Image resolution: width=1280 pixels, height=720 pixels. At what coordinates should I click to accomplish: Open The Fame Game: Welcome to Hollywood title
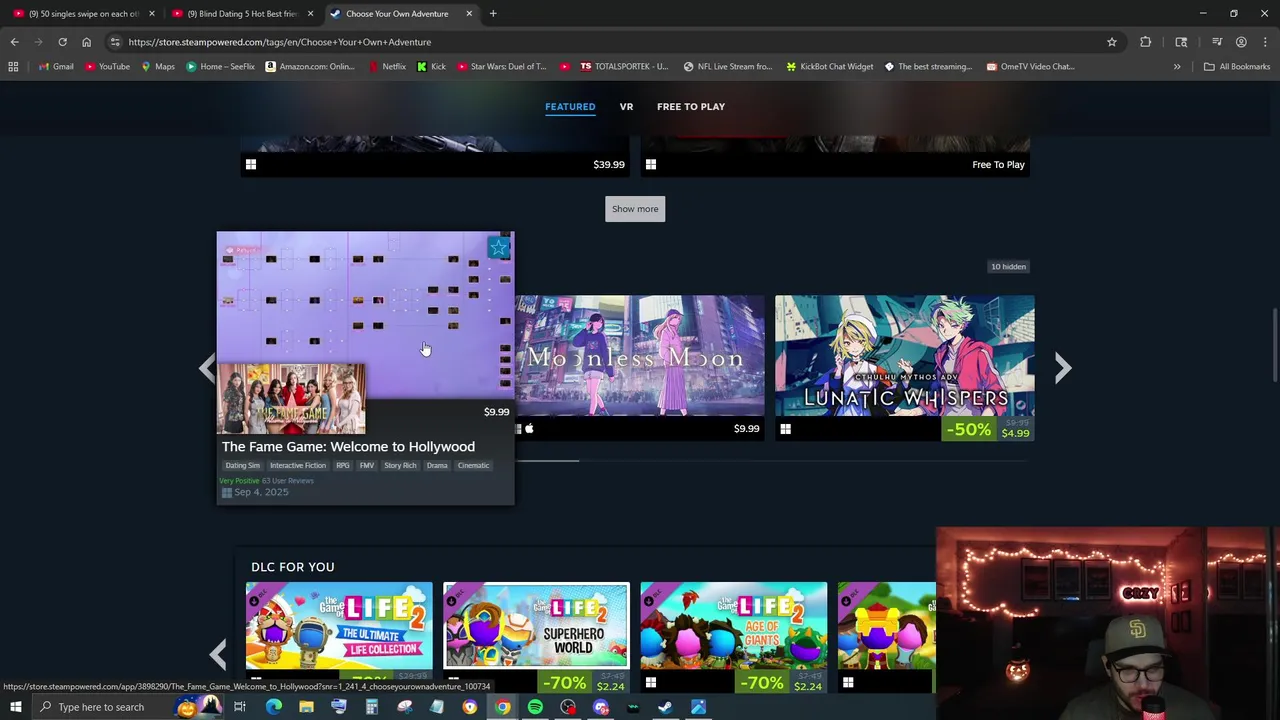(348, 447)
